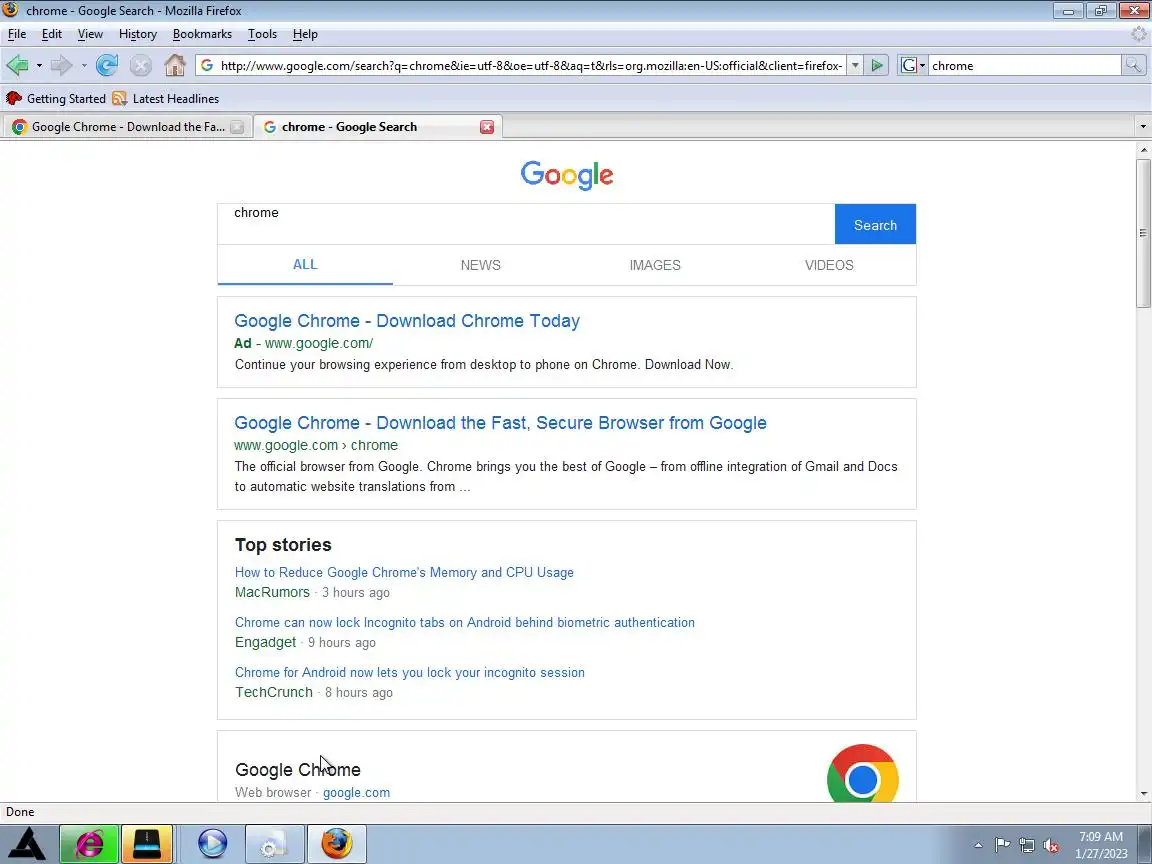This screenshot has height=864, width=1152.
Task: Click the scrollbar up arrow
Action: [x=1142, y=149]
